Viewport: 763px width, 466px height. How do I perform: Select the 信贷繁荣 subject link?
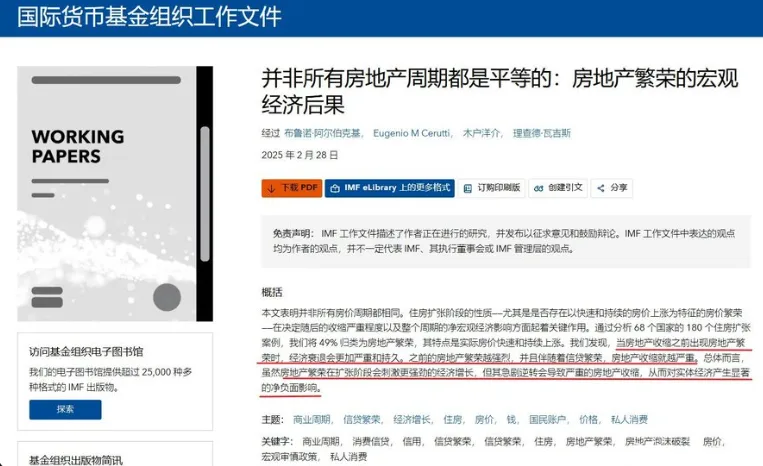point(362,419)
